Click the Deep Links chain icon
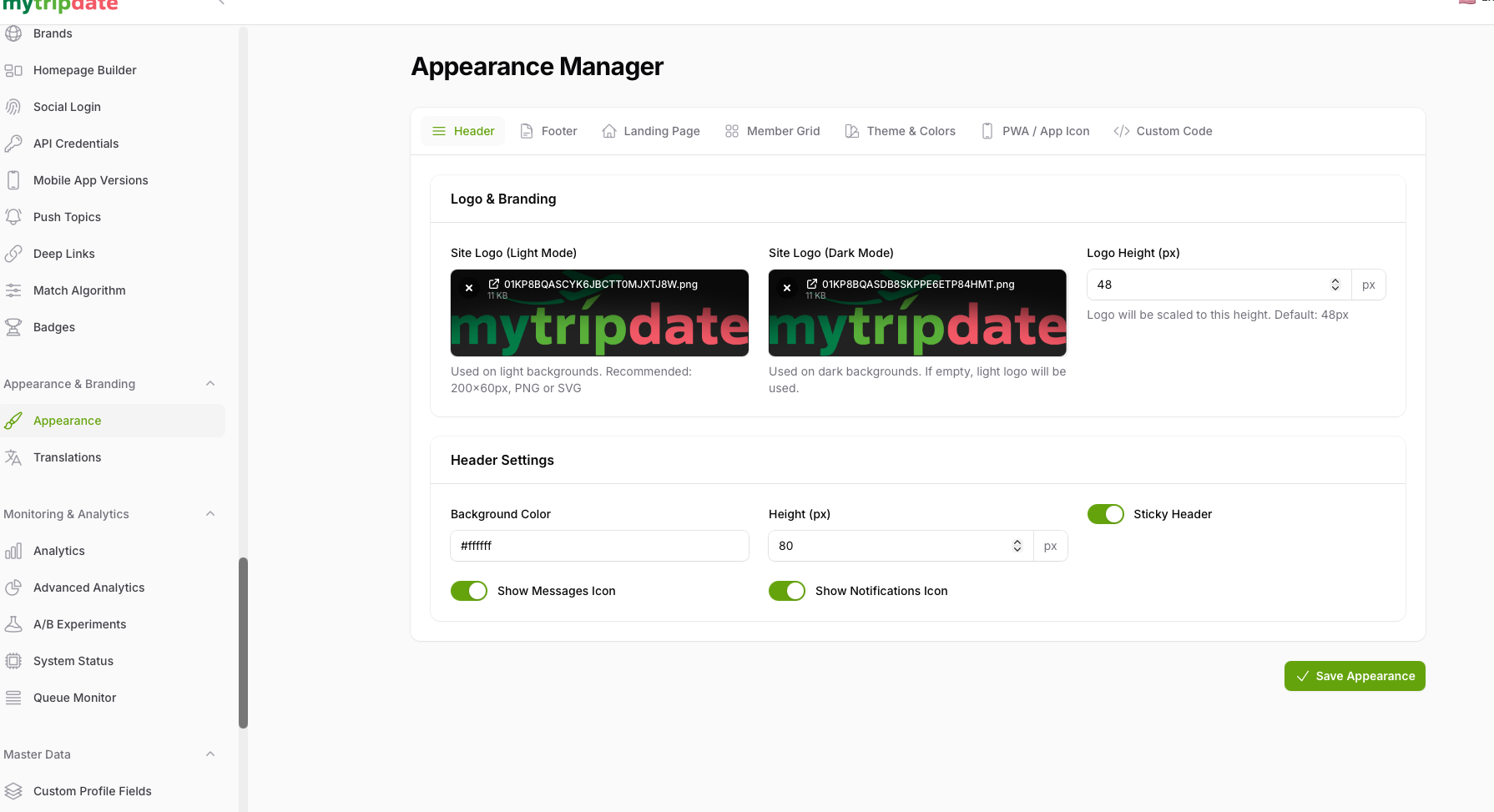1494x812 pixels. (13, 254)
